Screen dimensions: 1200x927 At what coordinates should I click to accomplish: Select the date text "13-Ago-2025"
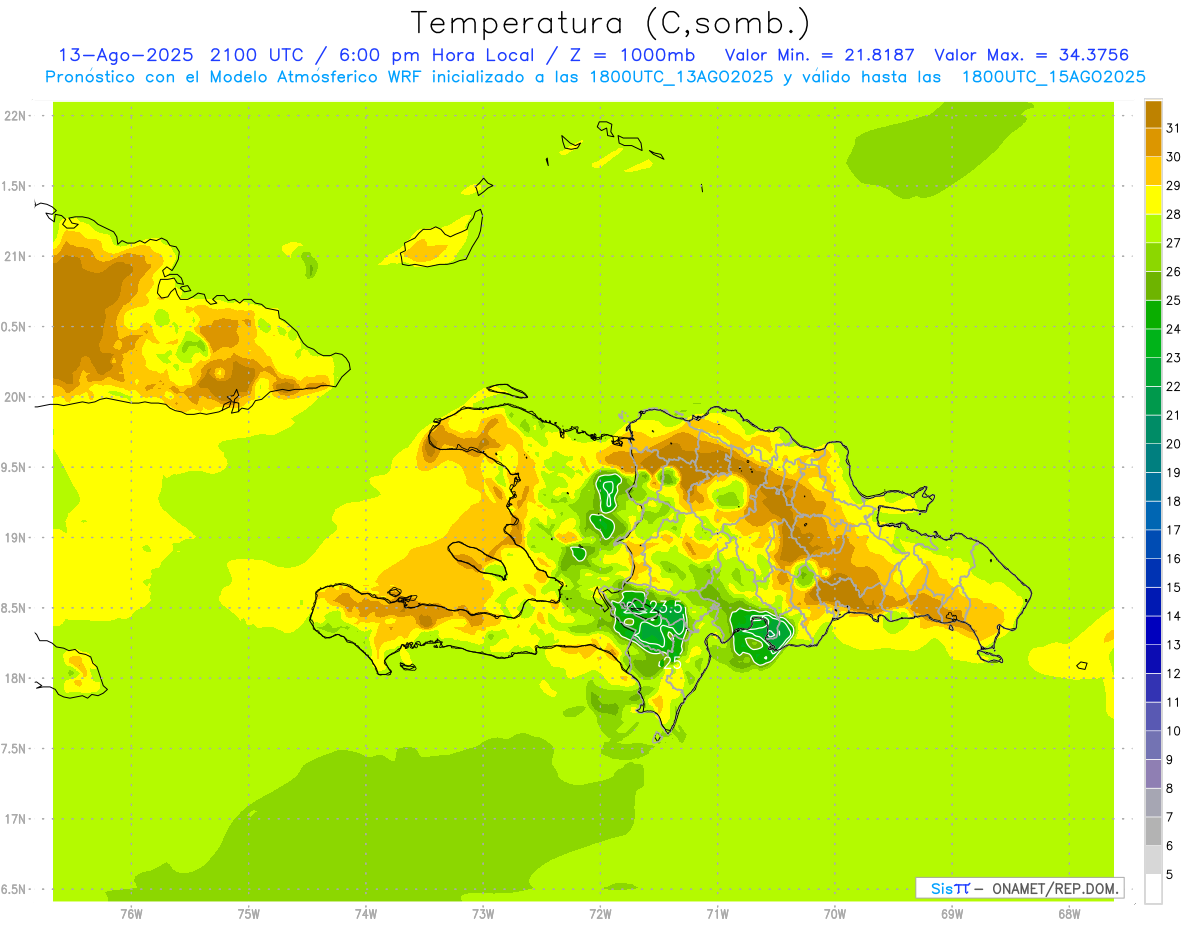[x=127, y=55]
